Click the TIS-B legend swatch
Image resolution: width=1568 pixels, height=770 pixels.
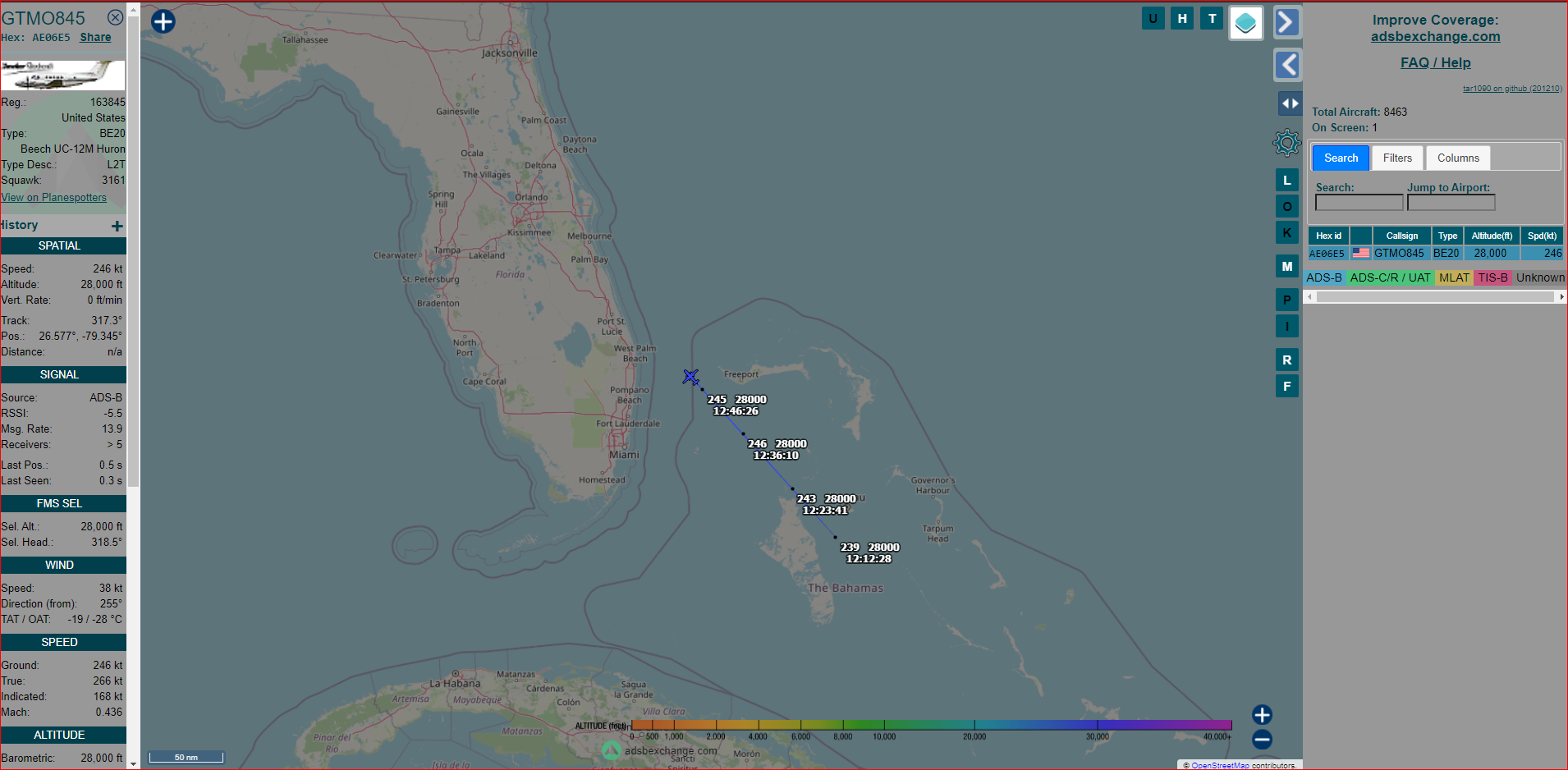pos(1492,277)
